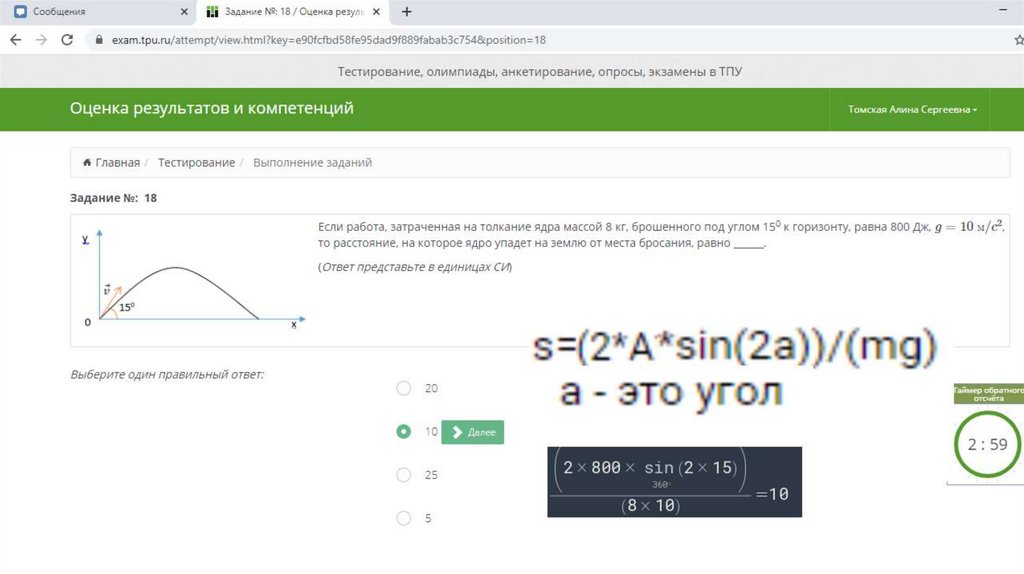Click the address bar URL

(328, 40)
